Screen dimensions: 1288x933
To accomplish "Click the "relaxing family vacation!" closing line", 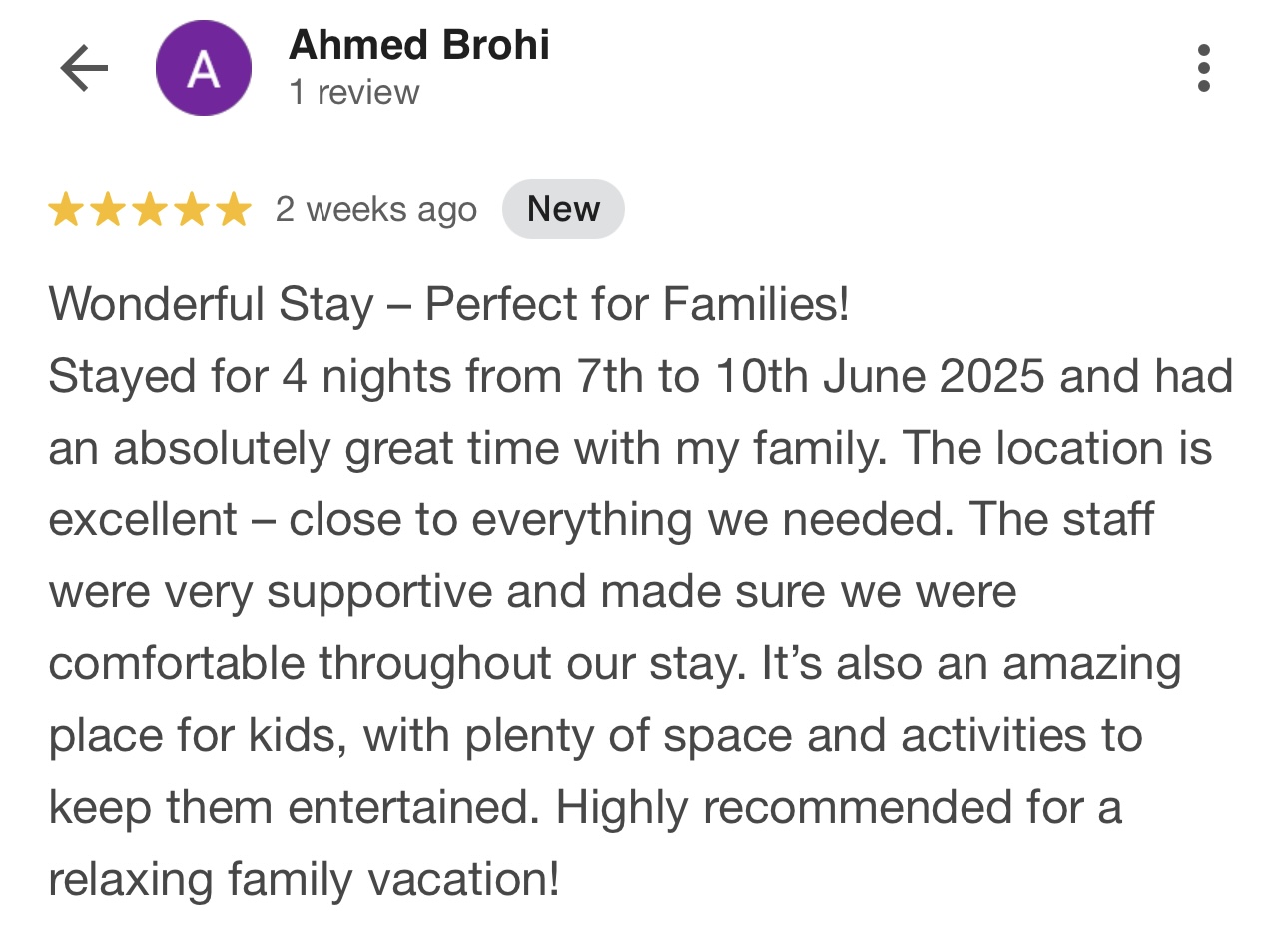I will point(304,879).
